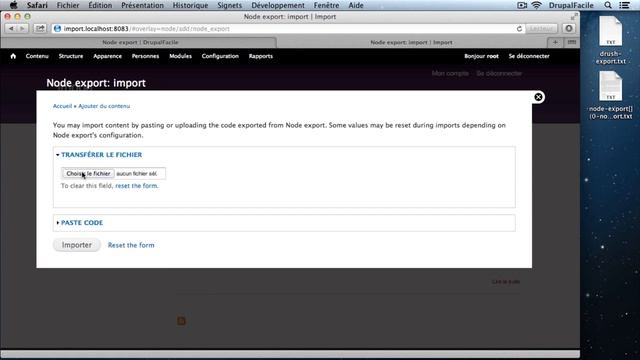
Task: Open the Édition menu
Action: 100,5
